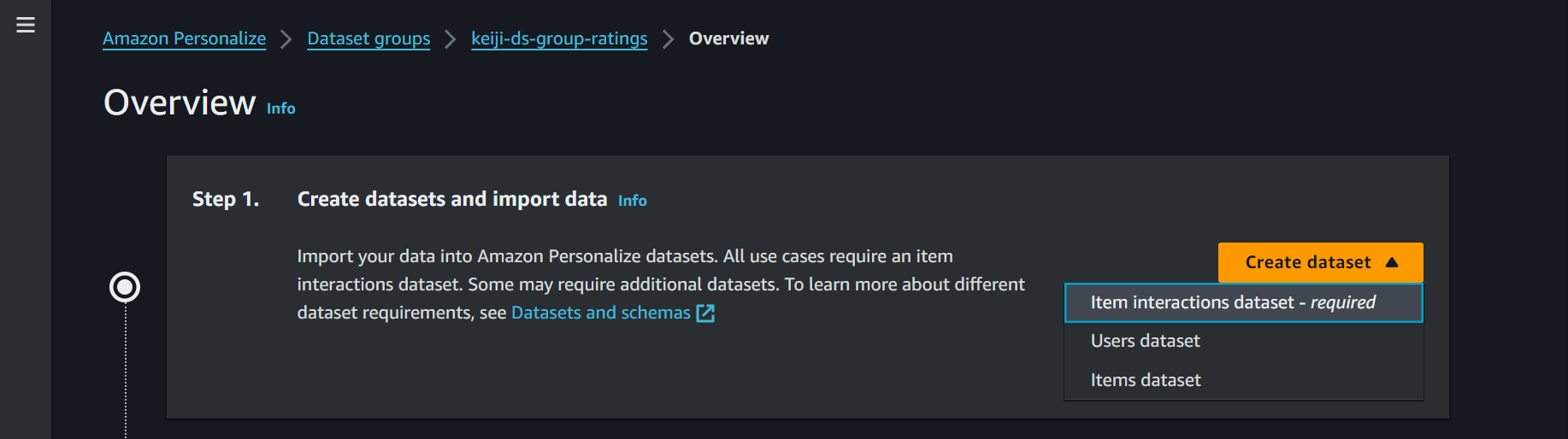Click the Step 1 circular progress indicator
Image resolution: width=1568 pixels, height=439 pixels.
[x=125, y=287]
